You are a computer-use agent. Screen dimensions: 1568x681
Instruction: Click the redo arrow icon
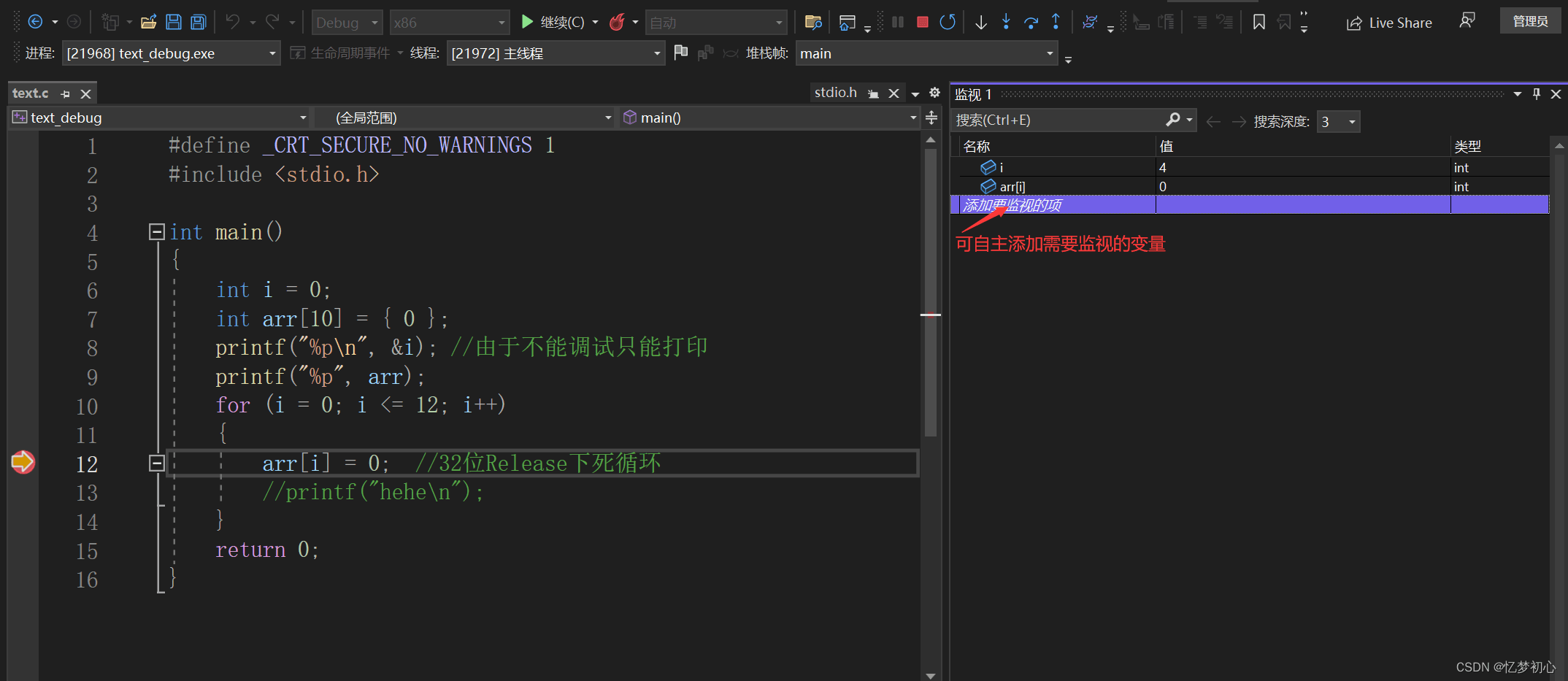tap(272, 22)
